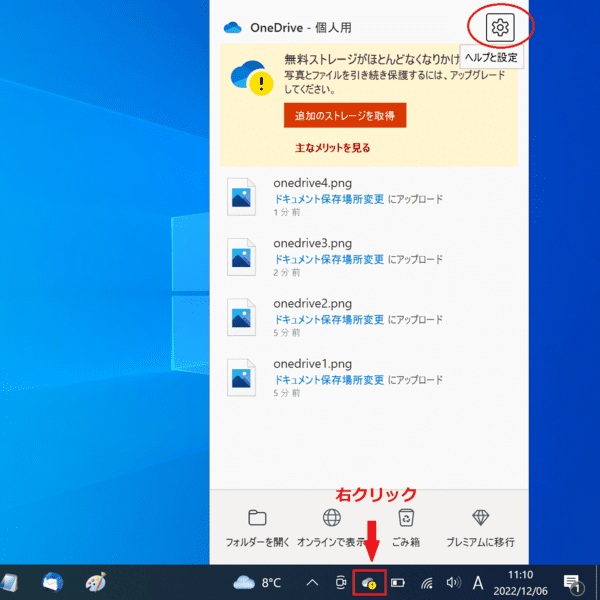Screen dimensions: 600x600
Task: Click the onedrive4.png image file icon
Action: coord(241,197)
